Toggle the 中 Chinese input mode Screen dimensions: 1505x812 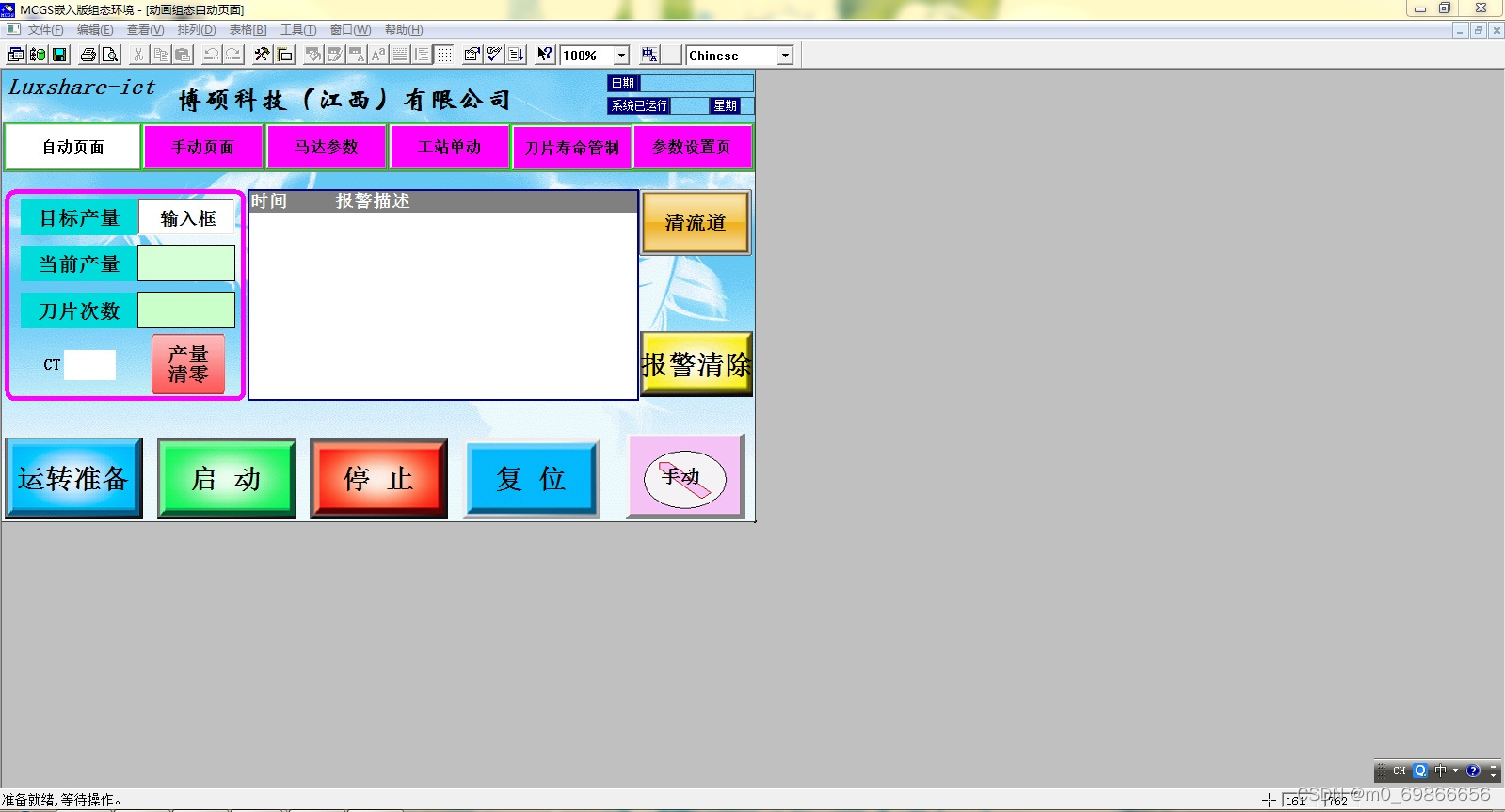click(x=1440, y=771)
